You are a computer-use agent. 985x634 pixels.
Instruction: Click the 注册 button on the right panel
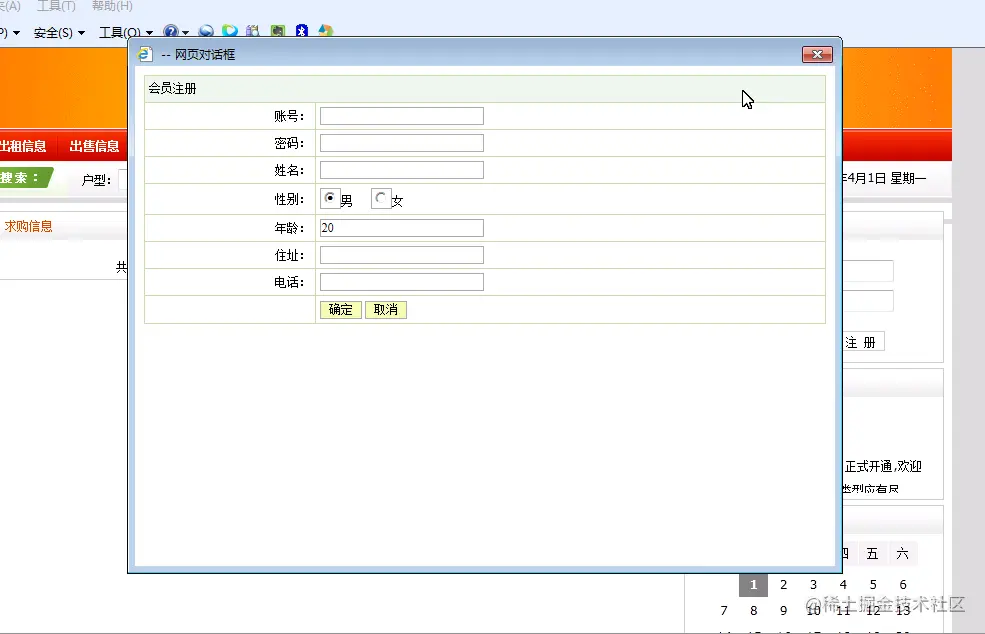[866, 341]
